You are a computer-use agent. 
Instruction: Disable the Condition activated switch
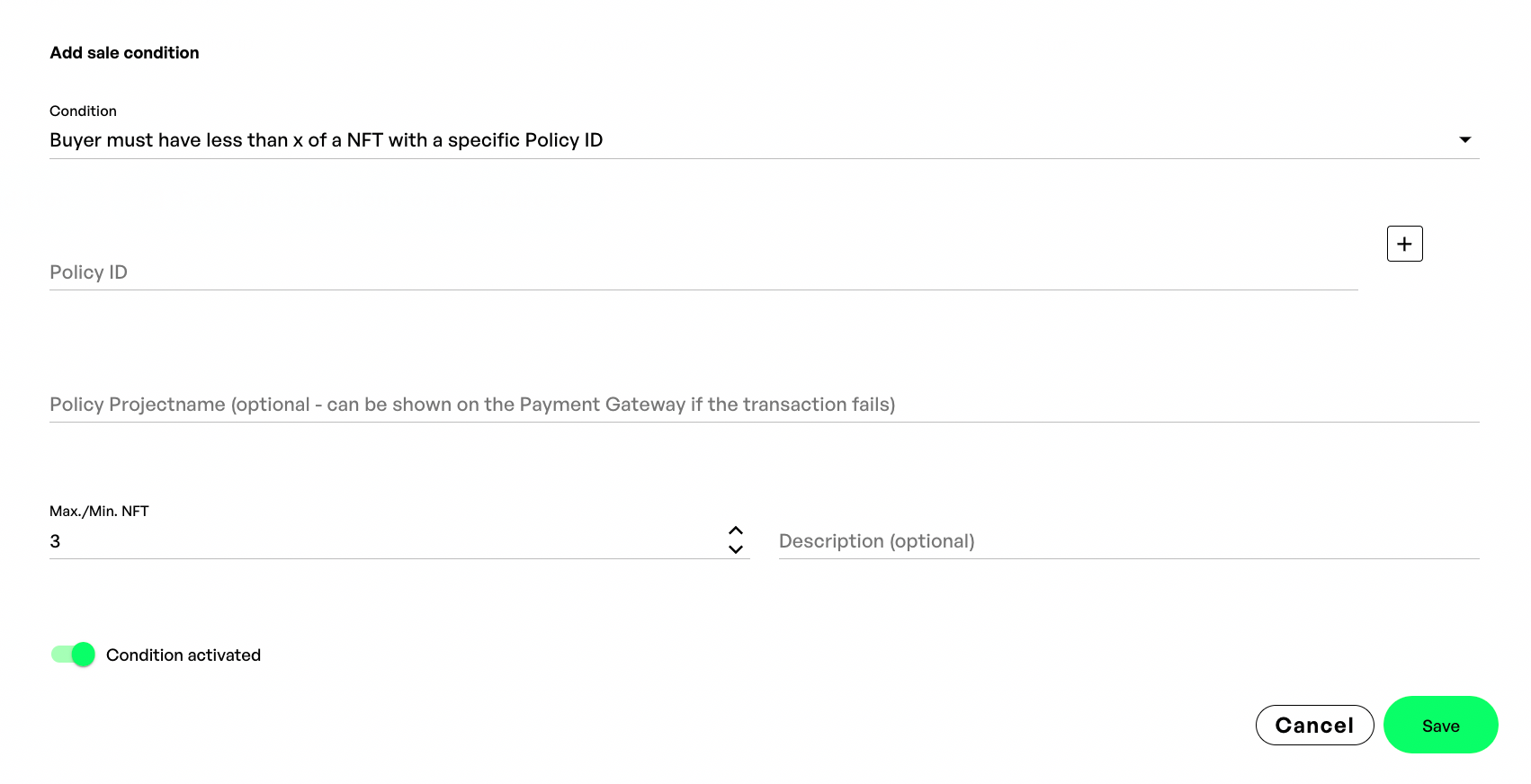coord(73,655)
